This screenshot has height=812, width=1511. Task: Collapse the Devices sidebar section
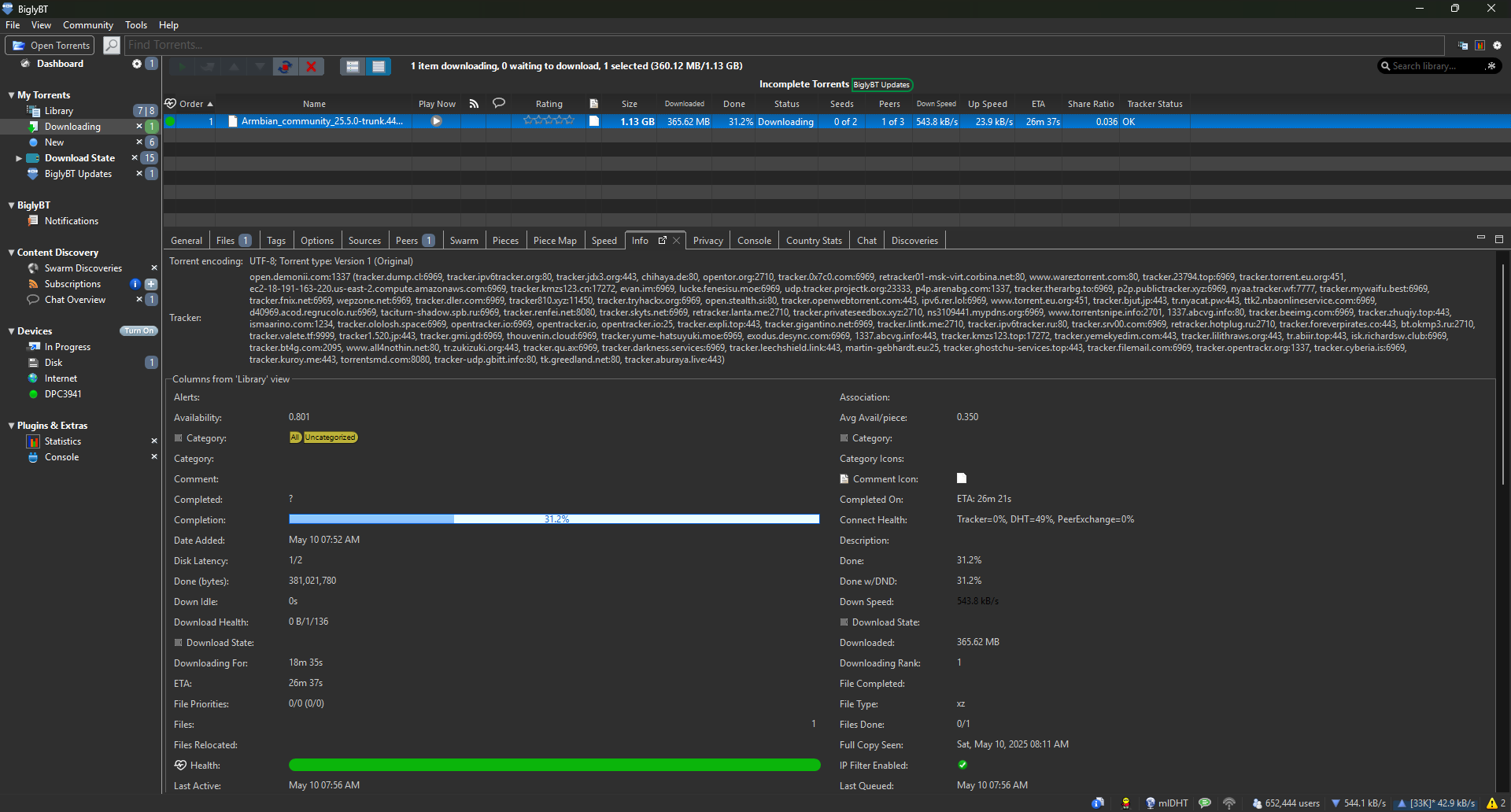tap(11, 331)
